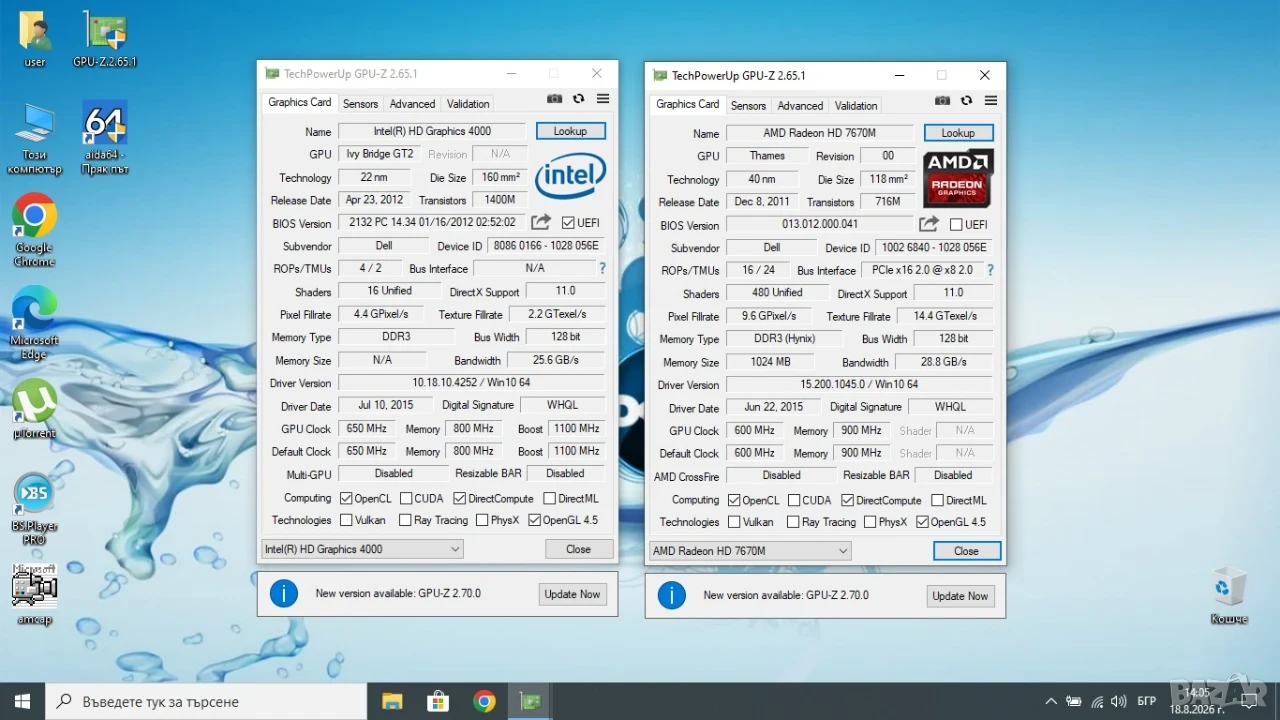Click Lookup for Intel HD Graphics 4000
Screen dimensions: 1280x720
coord(571,131)
